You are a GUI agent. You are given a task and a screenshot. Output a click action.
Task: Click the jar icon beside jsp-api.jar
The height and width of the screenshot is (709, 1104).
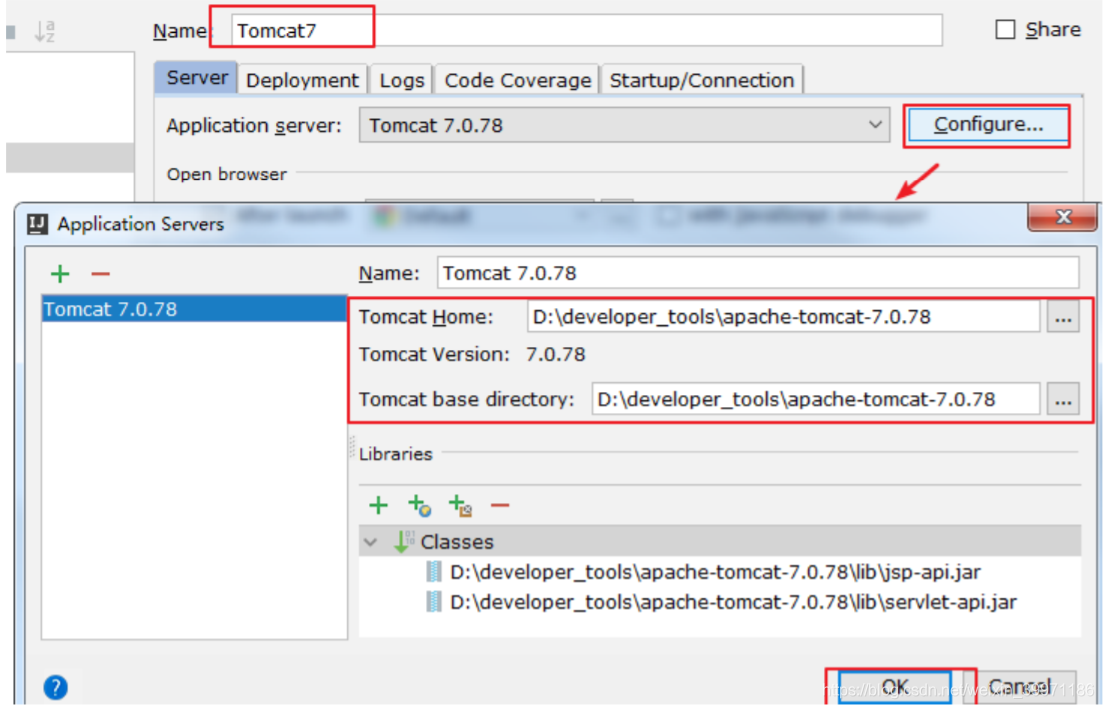click(434, 572)
